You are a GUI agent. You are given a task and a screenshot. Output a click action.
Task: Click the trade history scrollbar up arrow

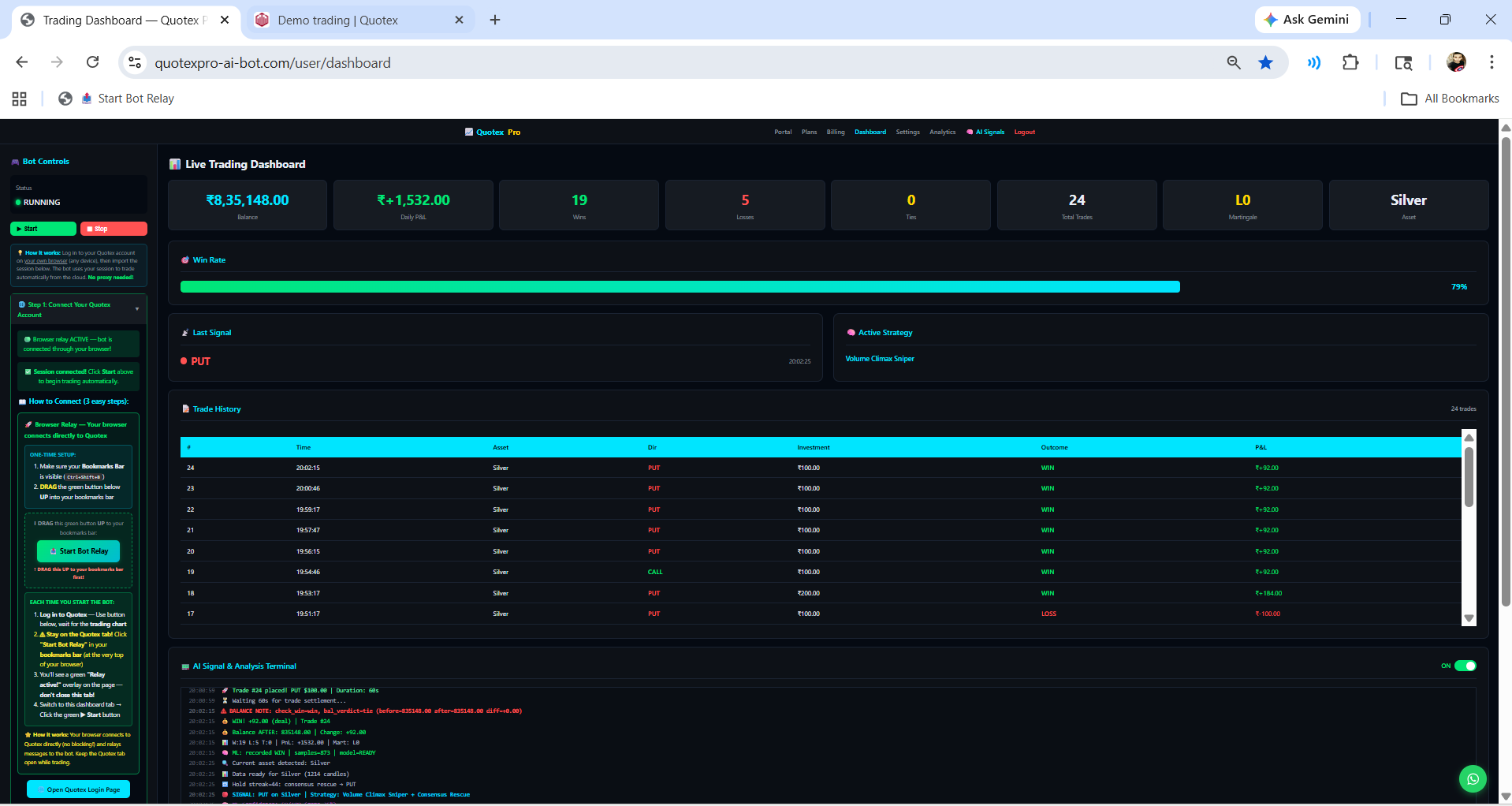coord(1469,438)
